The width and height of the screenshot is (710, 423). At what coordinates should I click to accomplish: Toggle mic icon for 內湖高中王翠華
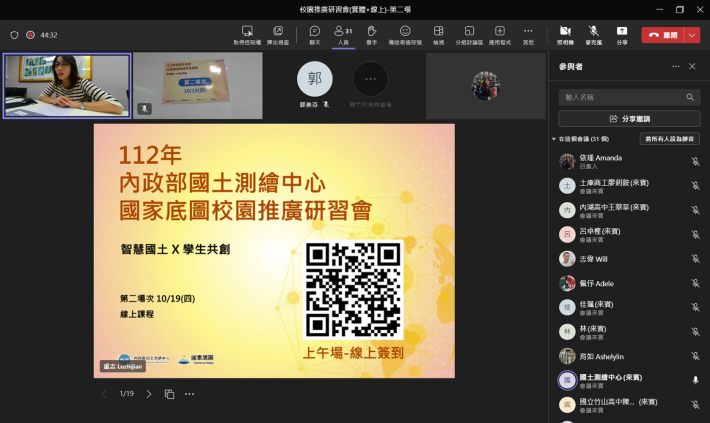click(x=695, y=210)
